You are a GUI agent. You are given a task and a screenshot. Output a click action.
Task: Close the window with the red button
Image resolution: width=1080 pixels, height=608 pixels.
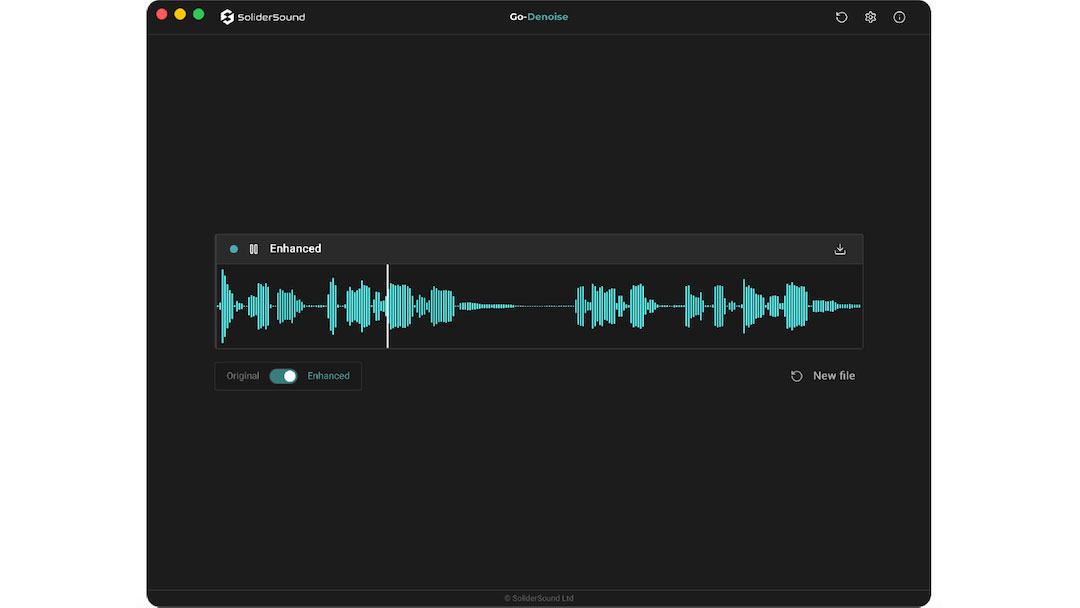162,14
